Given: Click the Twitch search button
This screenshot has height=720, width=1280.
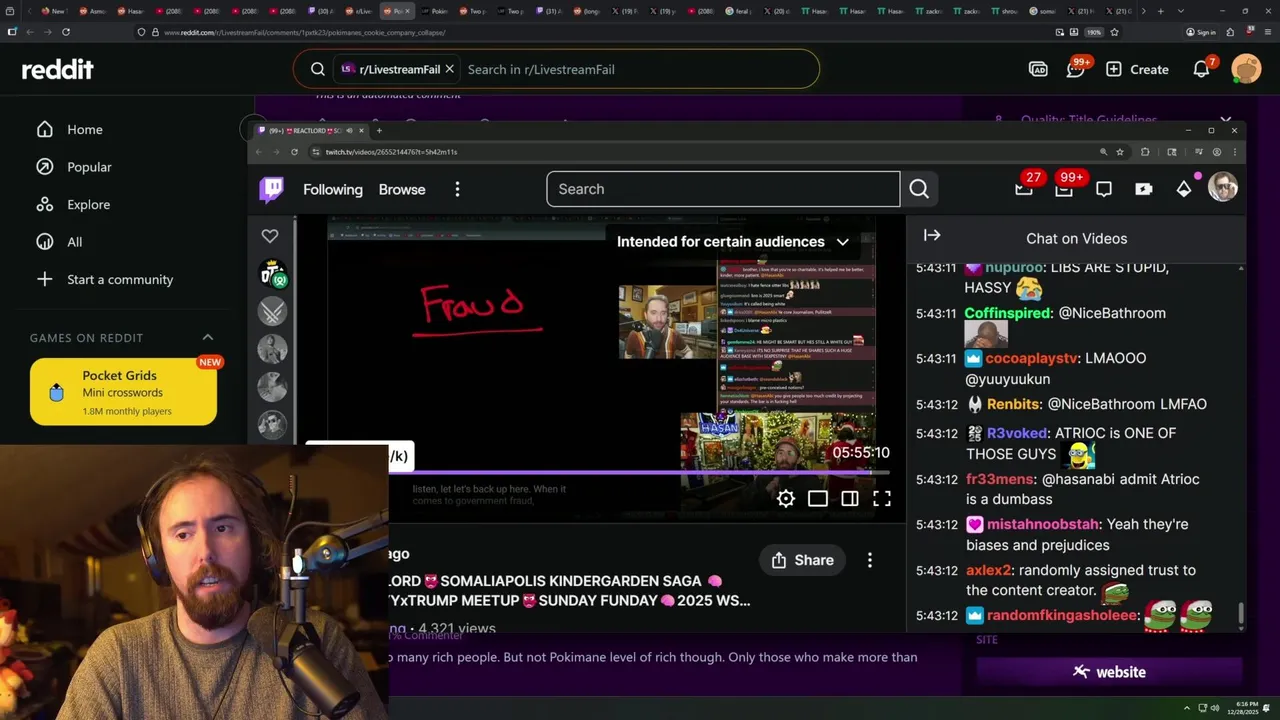Looking at the screenshot, I should click(x=919, y=189).
